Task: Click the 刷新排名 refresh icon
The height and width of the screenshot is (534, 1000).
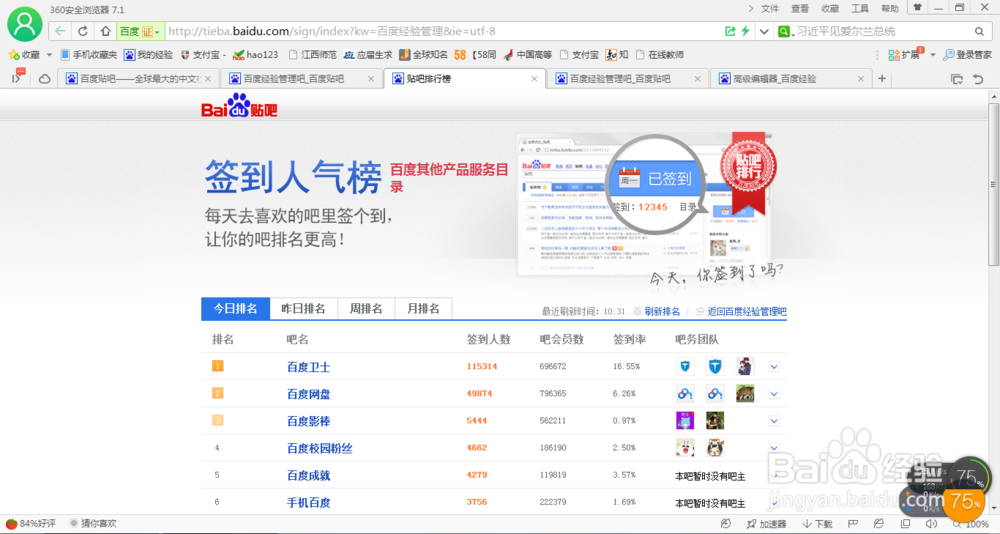Action: [637, 311]
